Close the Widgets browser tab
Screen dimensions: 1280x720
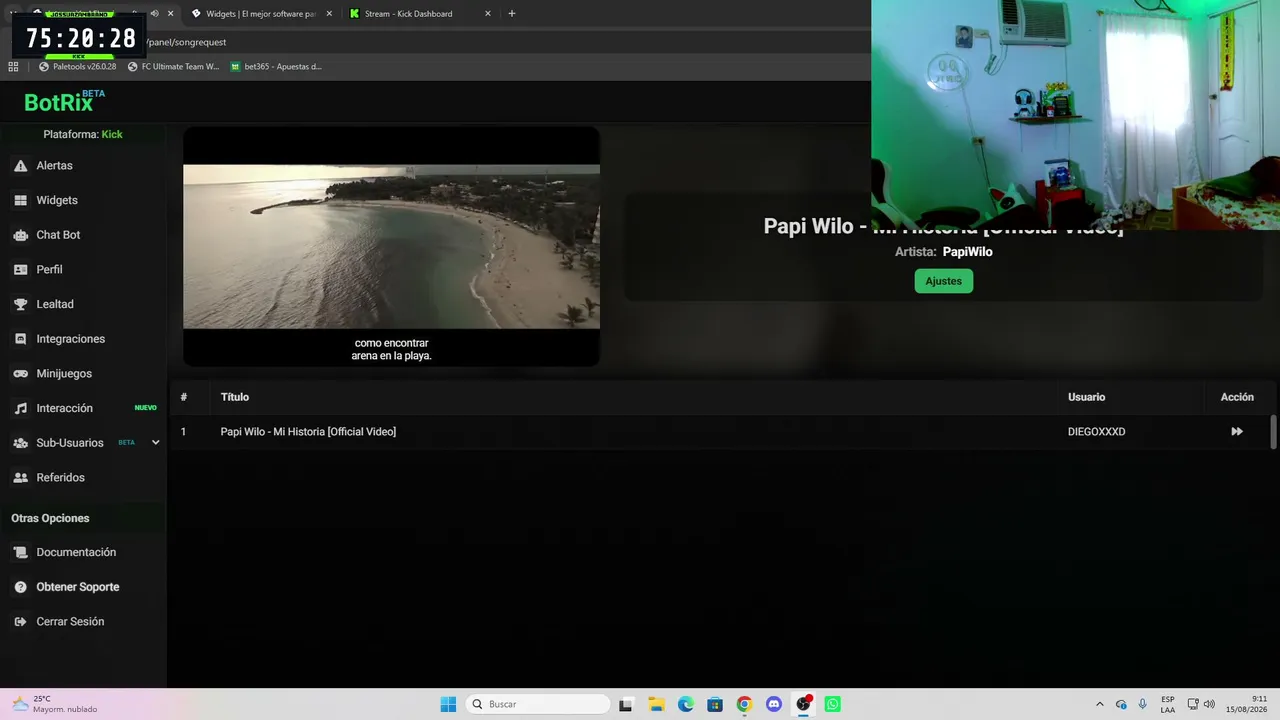coord(328,14)
